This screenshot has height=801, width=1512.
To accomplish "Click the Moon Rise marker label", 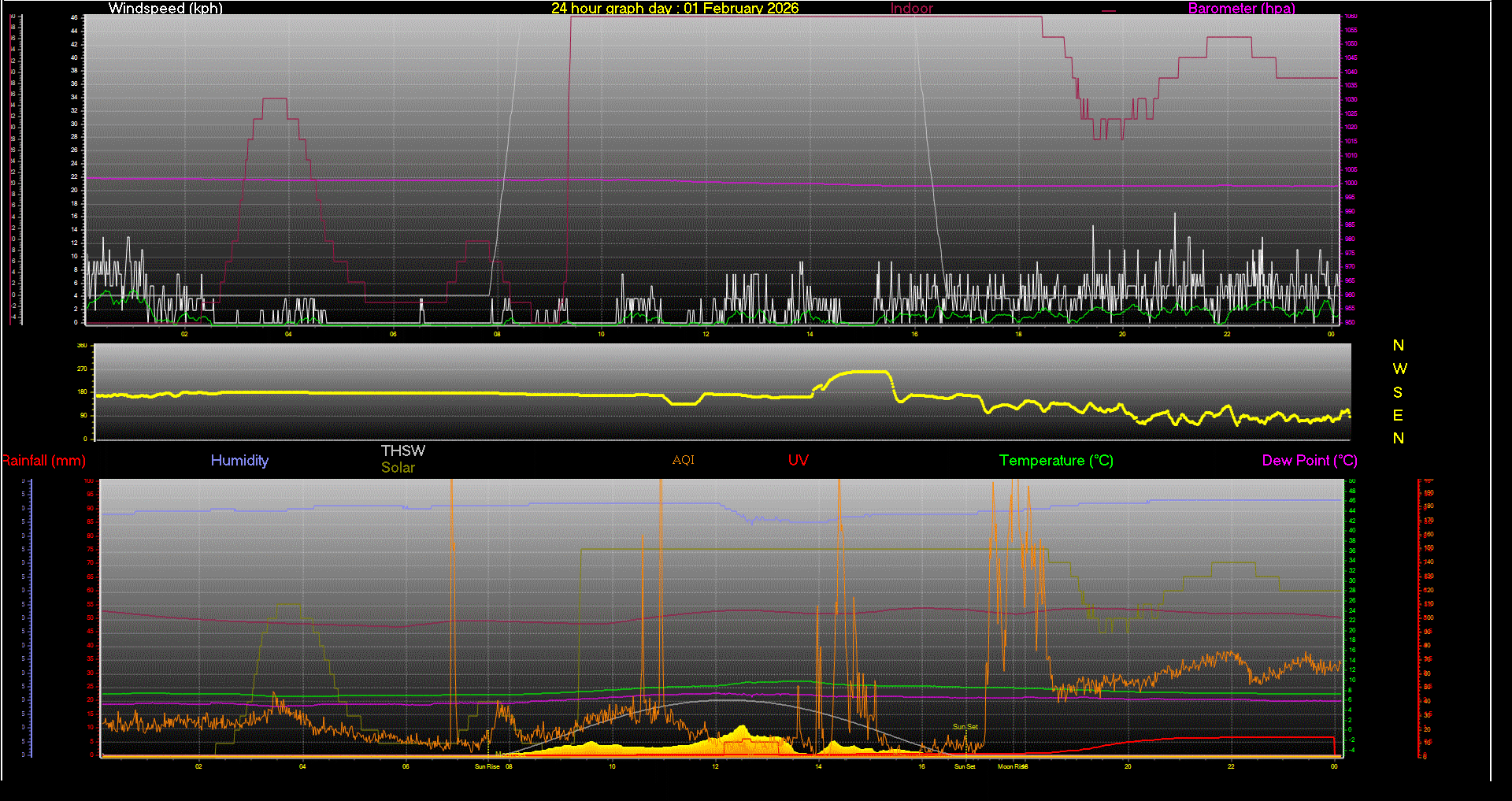I will click(1012, 766).
